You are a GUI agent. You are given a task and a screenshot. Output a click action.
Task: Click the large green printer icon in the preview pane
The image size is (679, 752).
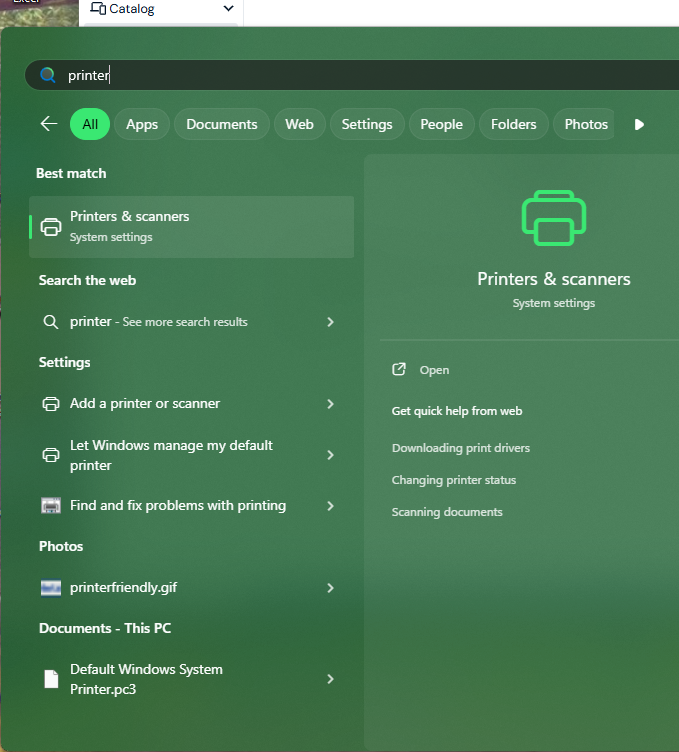(x=554, y=218)
